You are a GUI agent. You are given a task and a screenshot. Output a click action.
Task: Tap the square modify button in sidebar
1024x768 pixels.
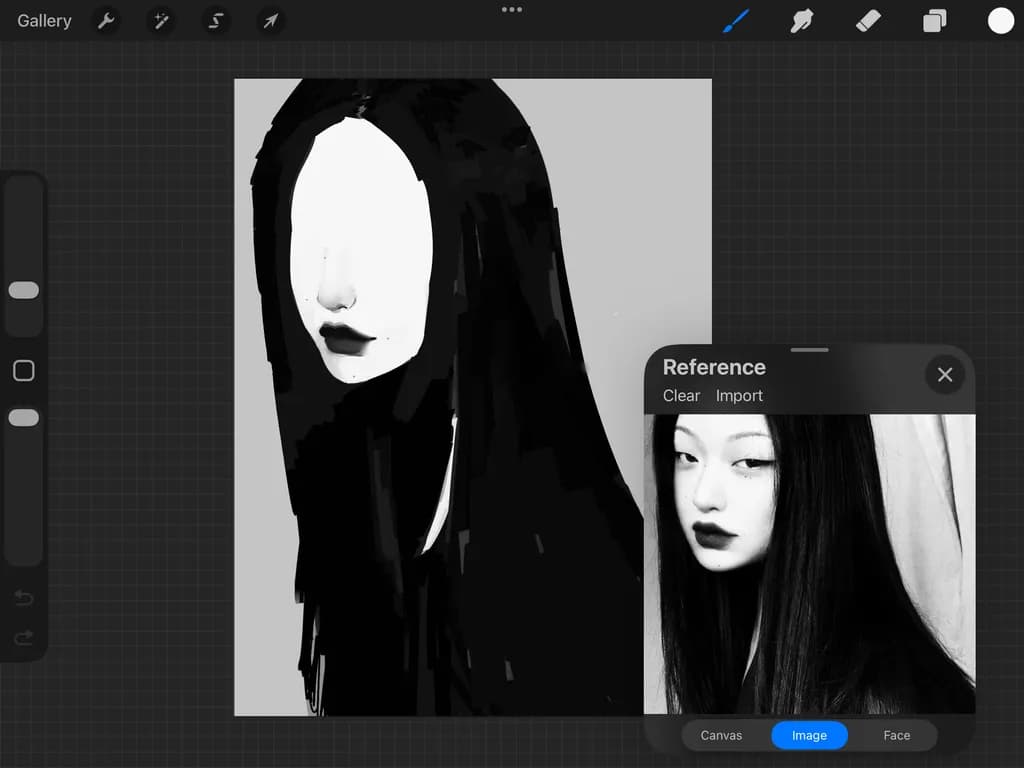tap(24, 370)
